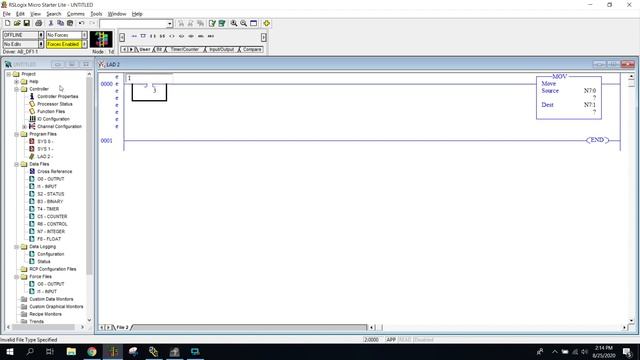640x360 pixels.
Task: Open the Help menu
Action: click(x=137, y=14)
